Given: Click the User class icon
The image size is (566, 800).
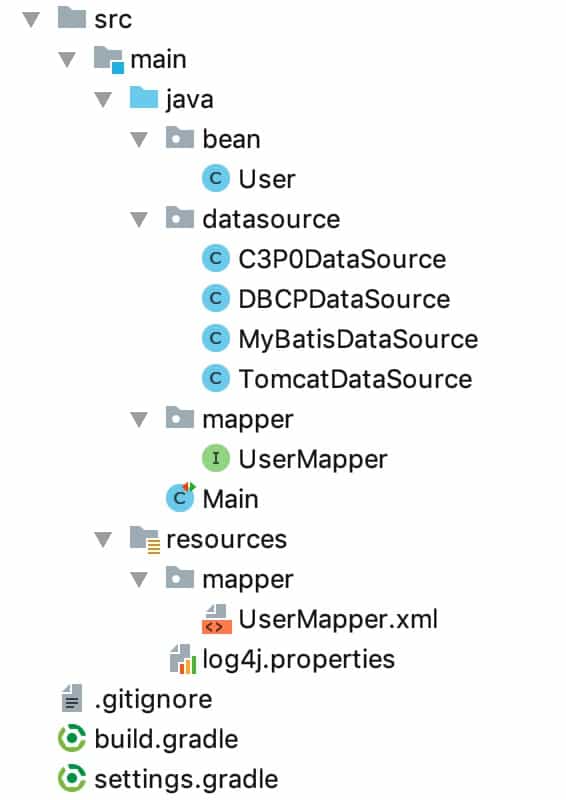Looking at the screenshot, I should click(216, 179).
